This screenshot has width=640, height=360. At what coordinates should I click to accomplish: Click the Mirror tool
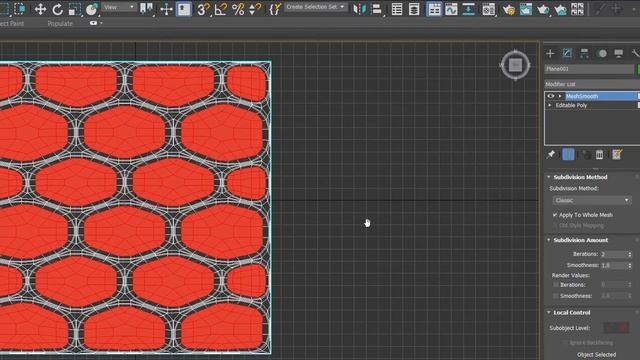(359, 9)
